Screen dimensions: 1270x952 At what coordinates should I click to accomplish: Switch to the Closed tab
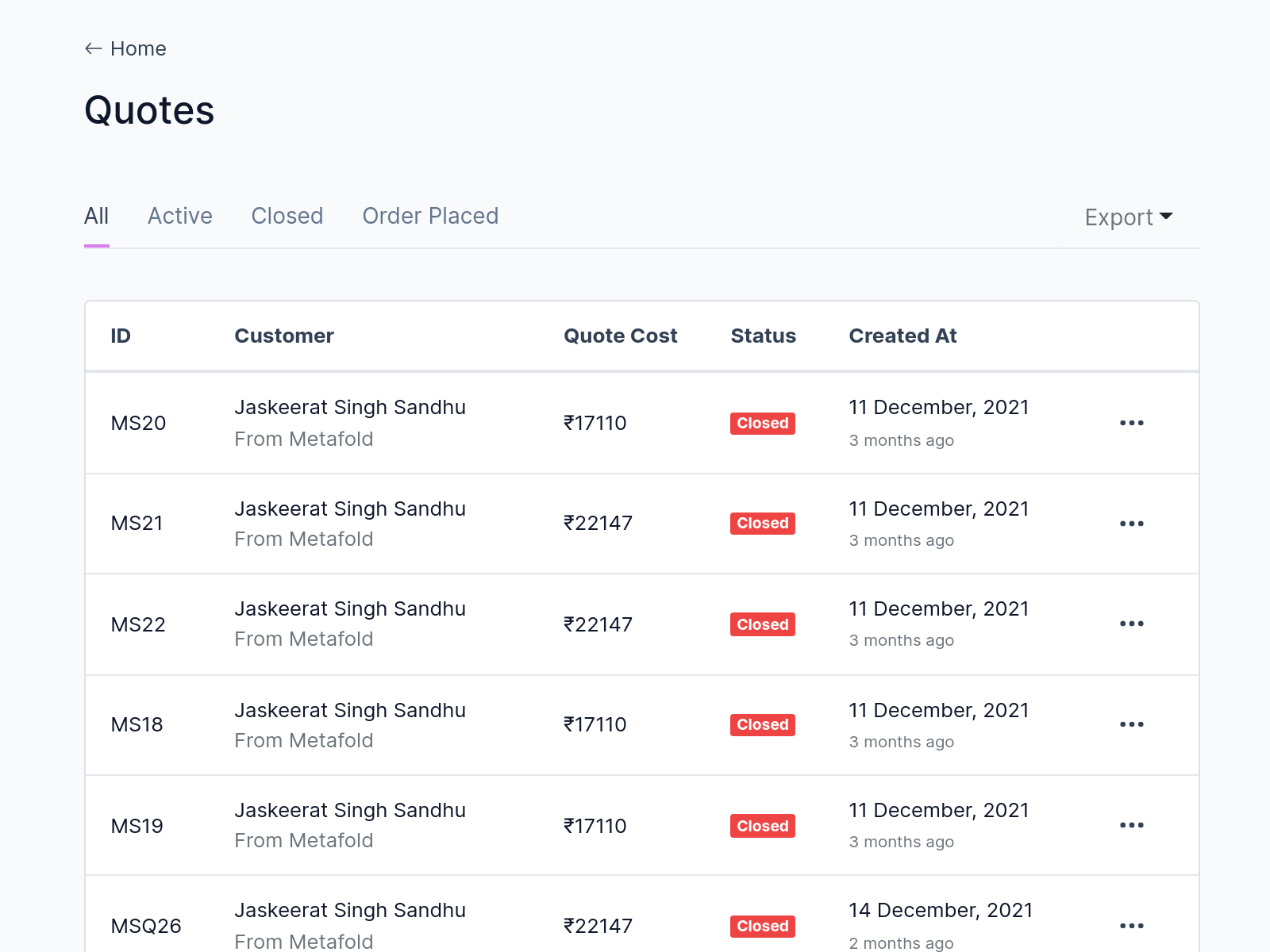(x=287, y=216)
